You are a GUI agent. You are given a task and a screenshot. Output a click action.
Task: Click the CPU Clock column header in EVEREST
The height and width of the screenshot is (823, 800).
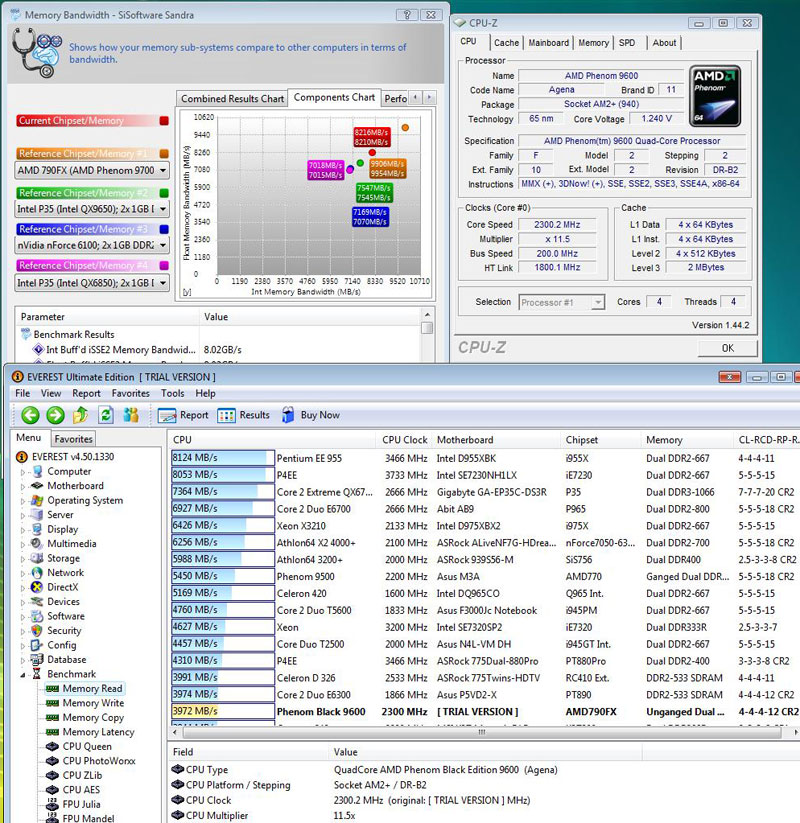(404, 440)
